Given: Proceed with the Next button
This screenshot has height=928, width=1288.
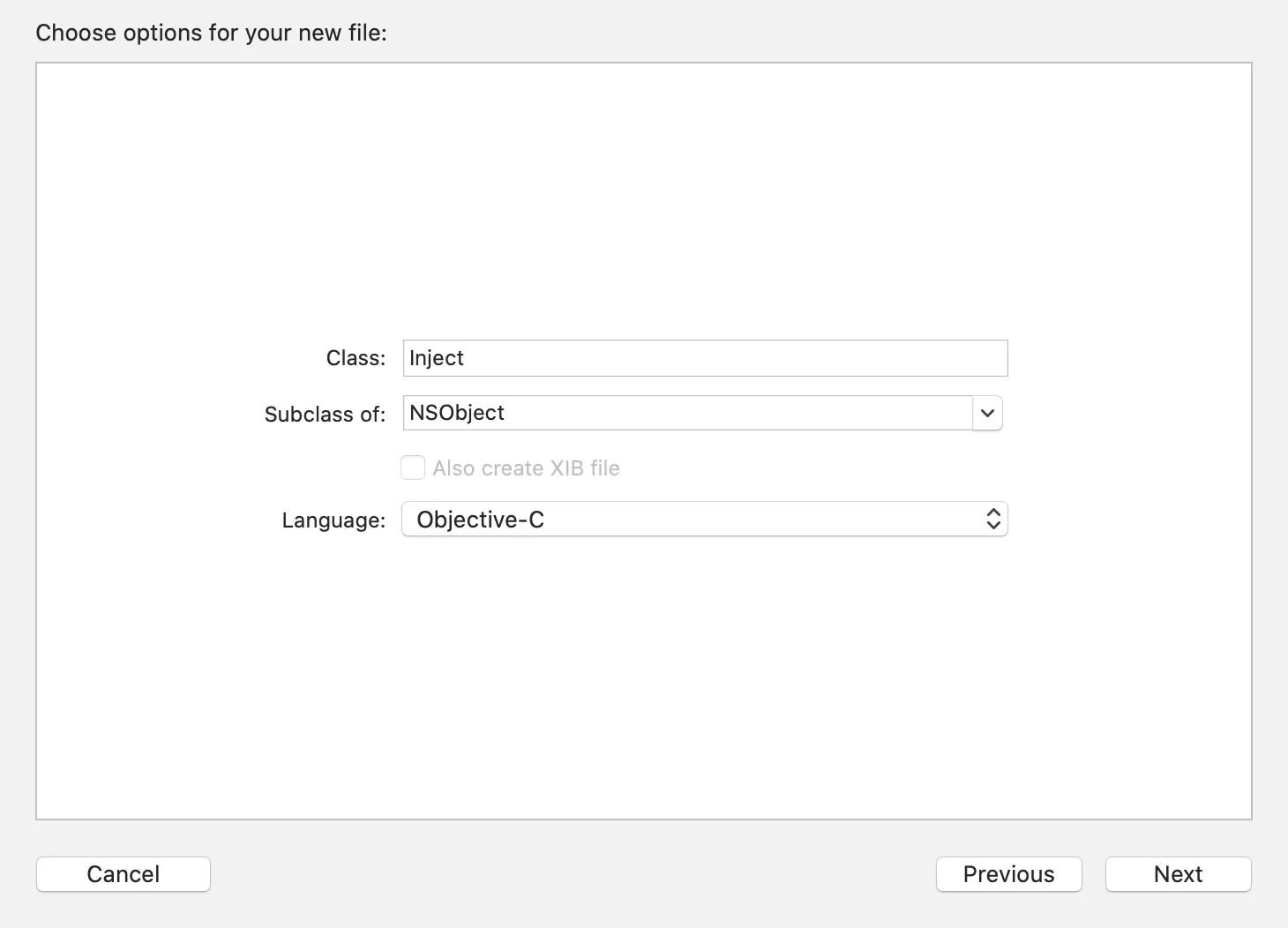Looking at the screenshot, I should point(1178,874).
